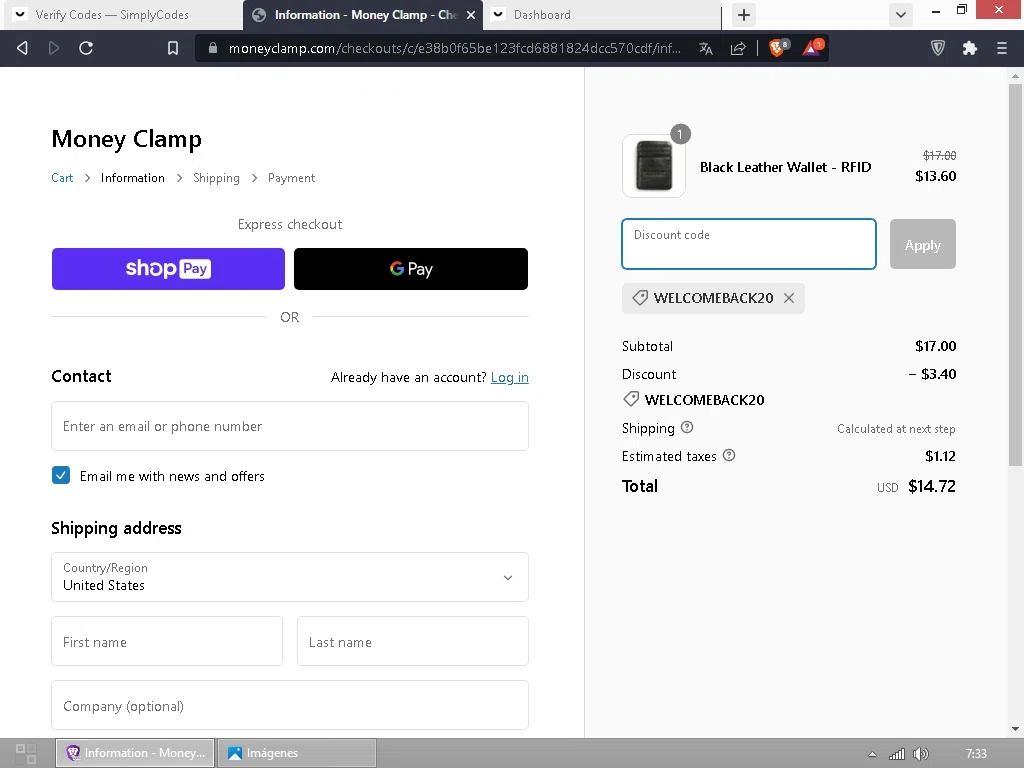Switch to the Verify Codes — SimplyCodes tab
Screen dimensions: 1024x768
123,14
